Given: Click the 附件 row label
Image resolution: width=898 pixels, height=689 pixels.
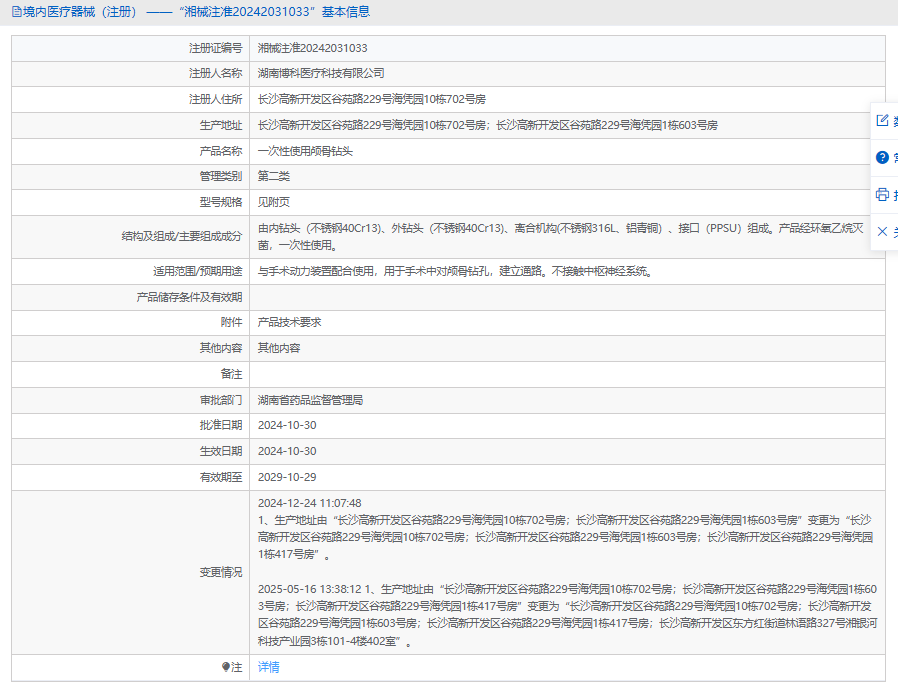Looking at the screenshot, I should click(x=231, y=322).
